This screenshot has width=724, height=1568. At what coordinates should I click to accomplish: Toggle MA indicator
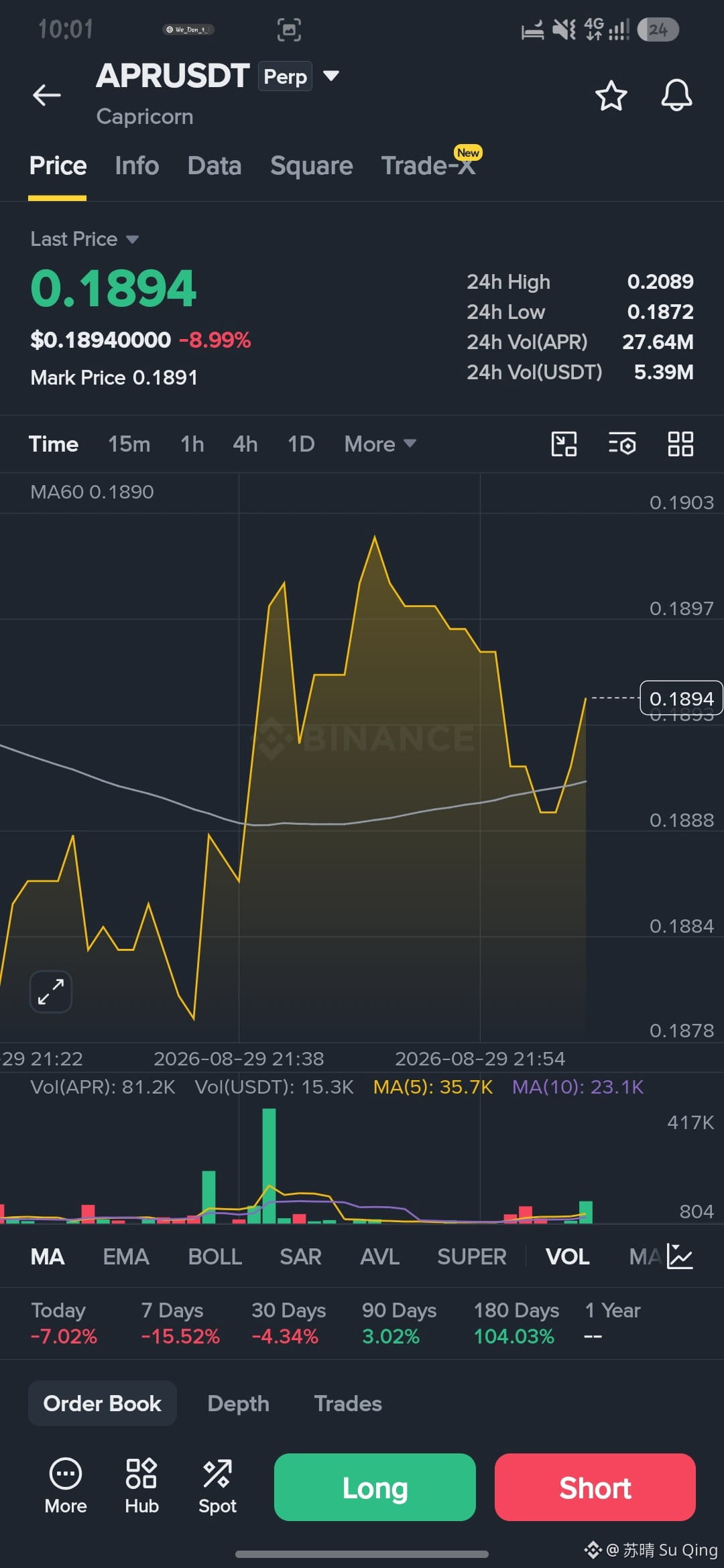(48, 1256)
